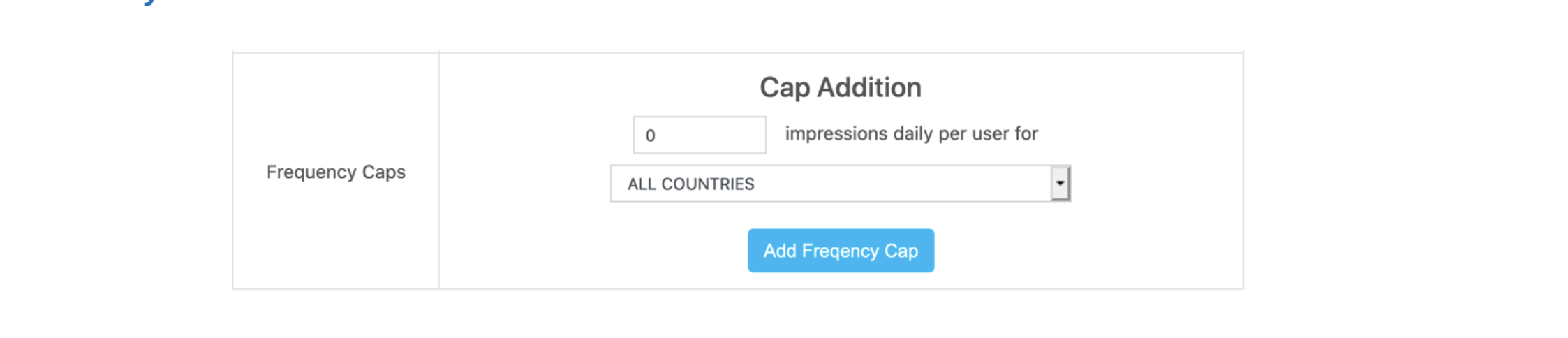The image size is (1568, 338).
Task: Click the word 'Addition' in the heading
Action: (869, 87)
